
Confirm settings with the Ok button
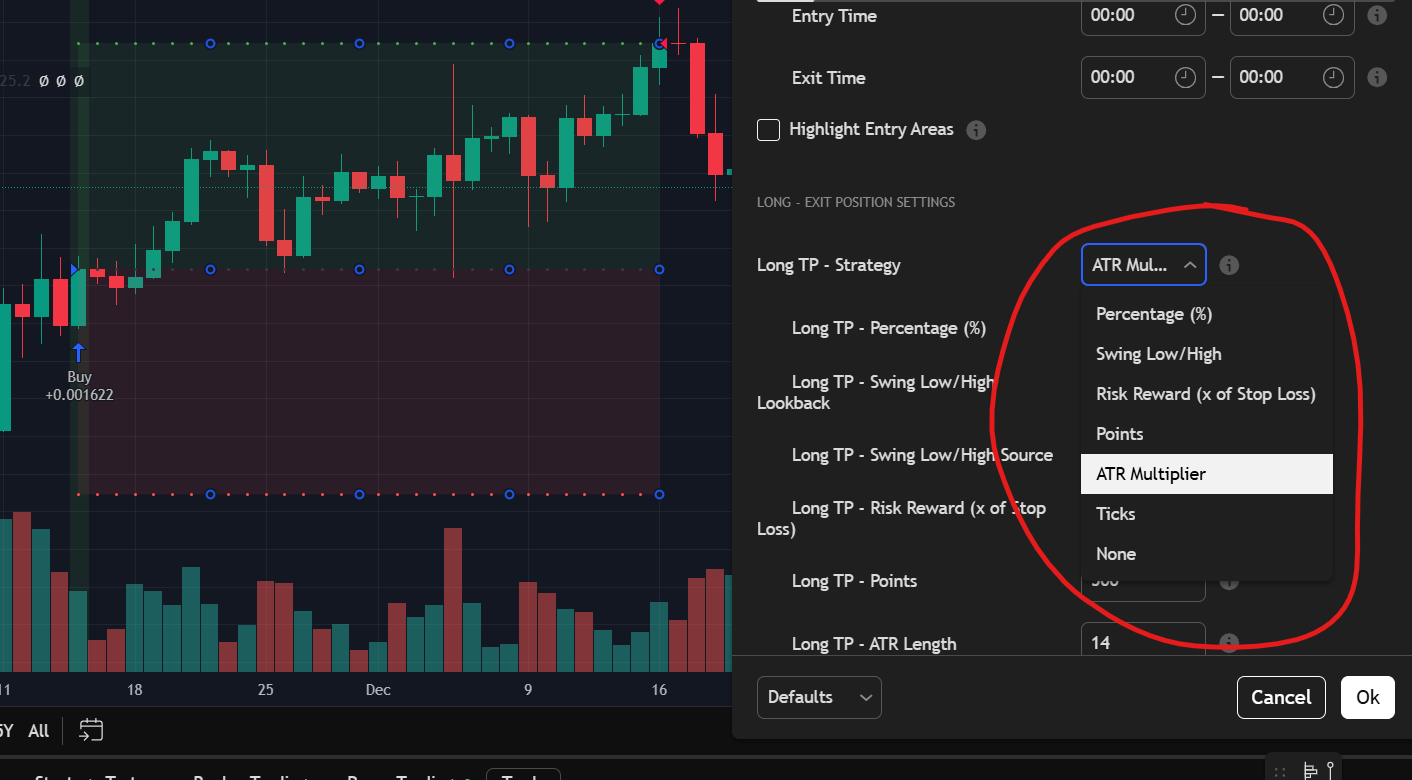[x=1367, y=697]
